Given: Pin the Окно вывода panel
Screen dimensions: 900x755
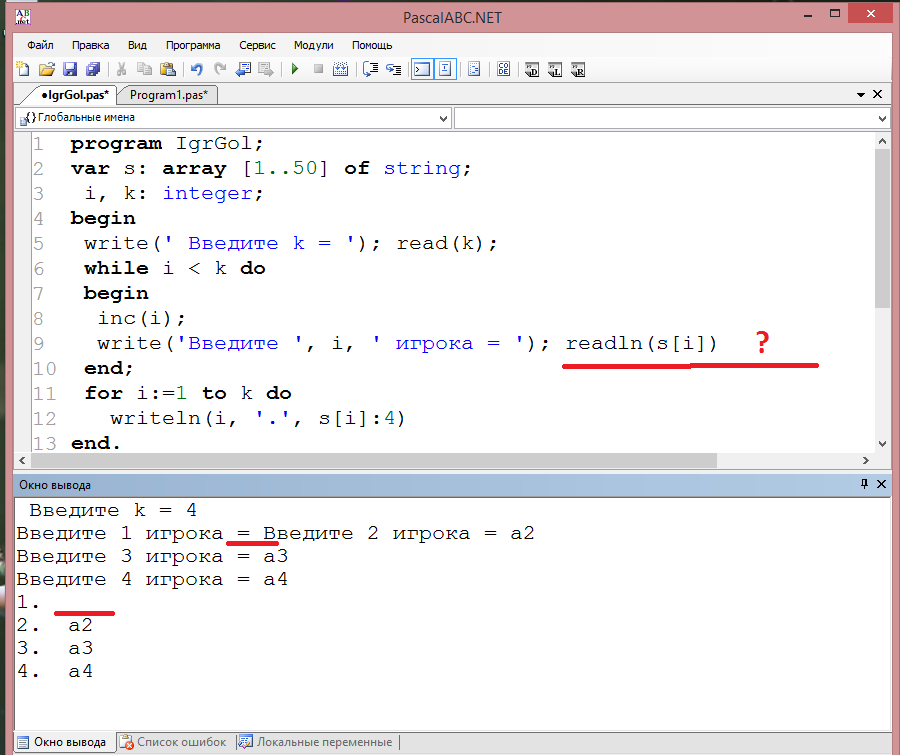Looking at the screenshot, I should [864, 484].
